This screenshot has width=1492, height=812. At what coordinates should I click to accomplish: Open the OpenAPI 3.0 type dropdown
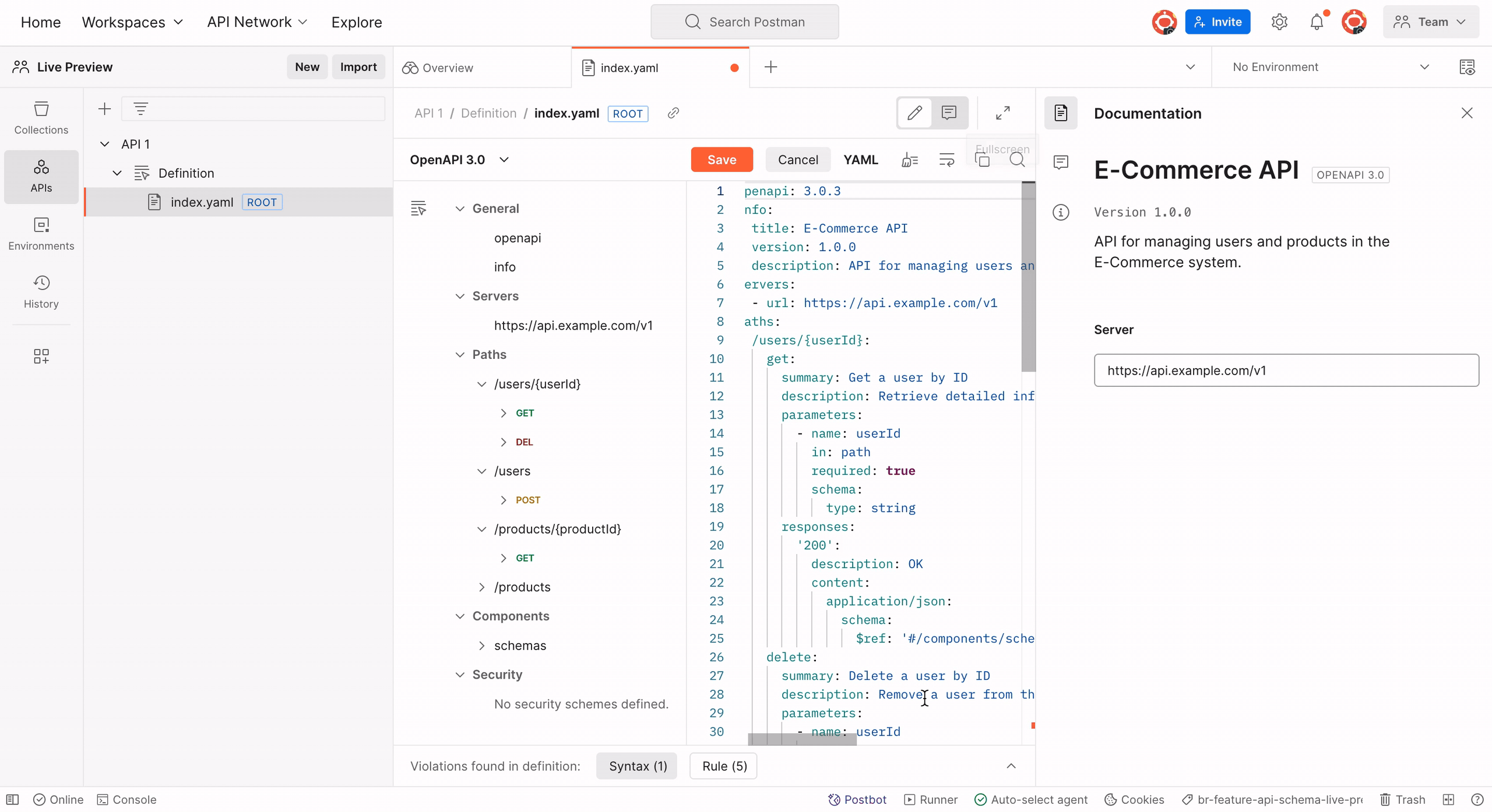[459, 160]
